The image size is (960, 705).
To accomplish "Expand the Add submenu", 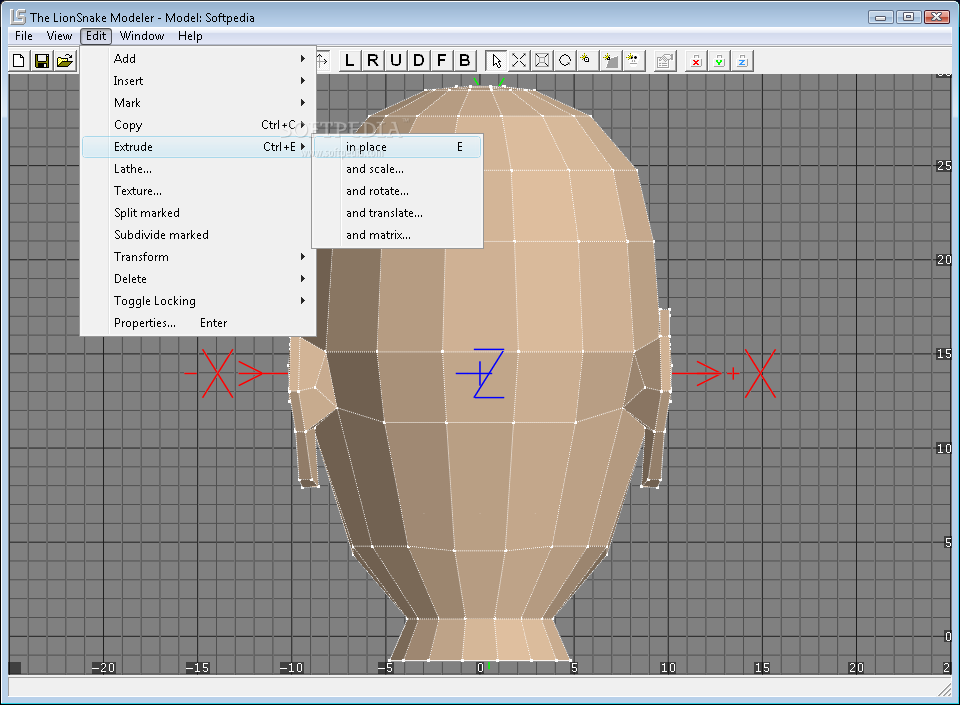I will coord(198,59).
